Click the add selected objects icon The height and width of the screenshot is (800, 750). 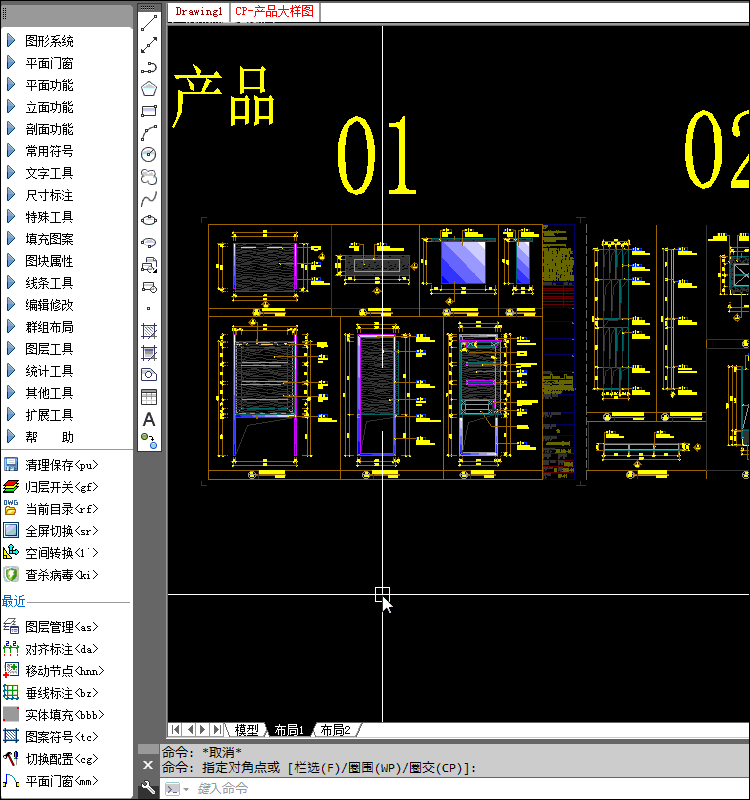pyautogui.click(x=149, y=440)
